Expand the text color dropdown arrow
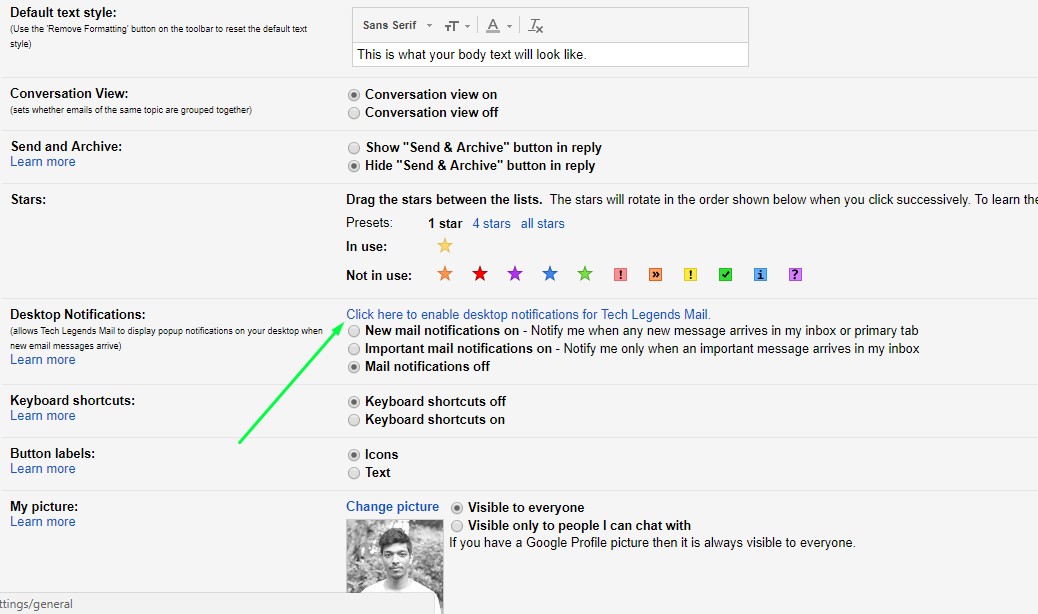The image size is (1038, 614). [509, 25]
